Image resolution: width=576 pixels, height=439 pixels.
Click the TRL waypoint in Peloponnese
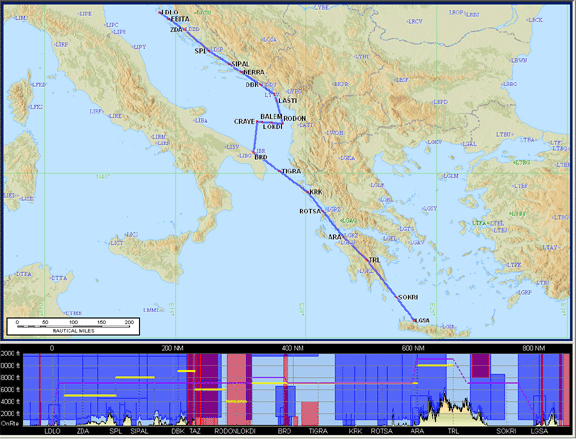click(x=374, y=260)
